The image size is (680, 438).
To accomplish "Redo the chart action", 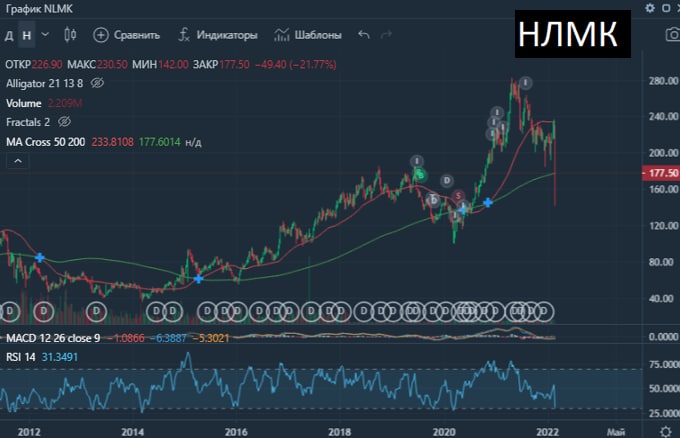I will [386, 34].
